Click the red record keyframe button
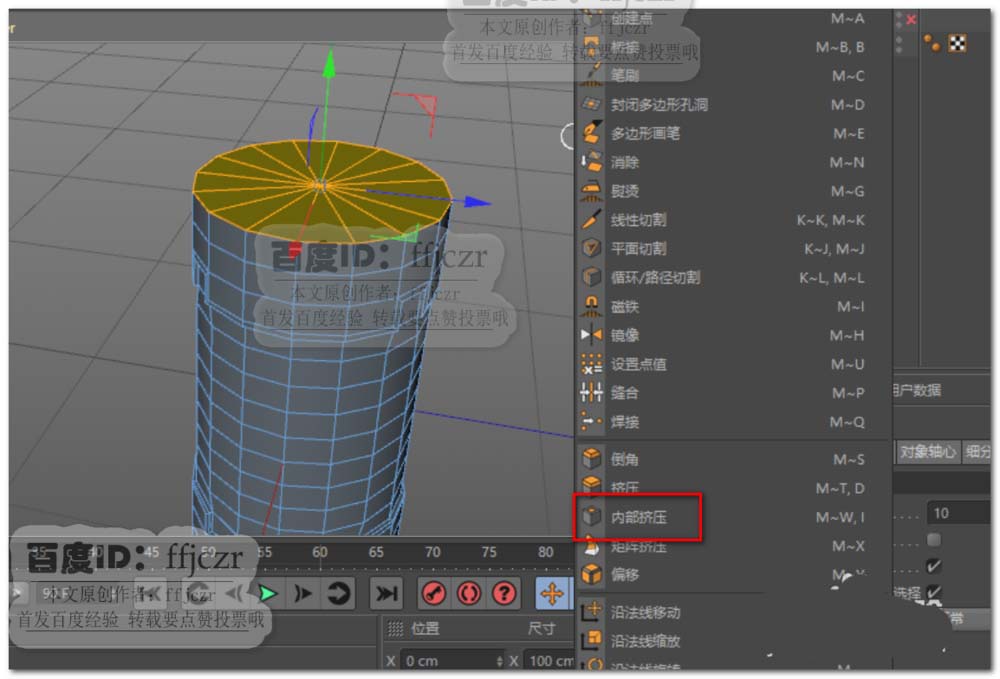Screen dimensions: 1000x679 click(433, 593)
